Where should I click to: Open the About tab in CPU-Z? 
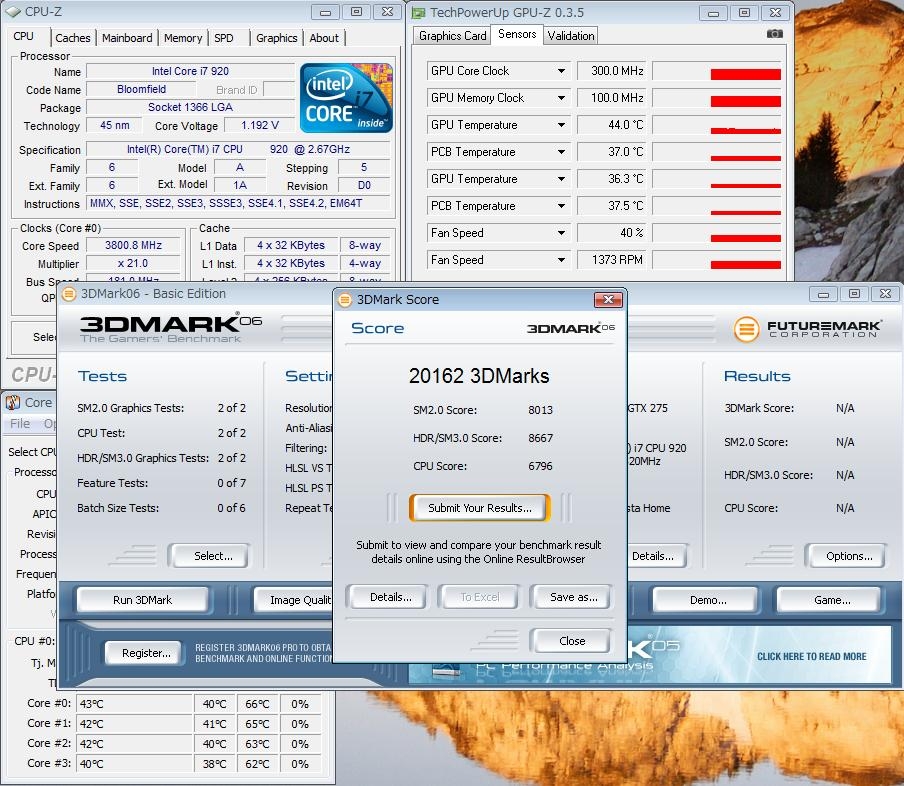point(324,38)
